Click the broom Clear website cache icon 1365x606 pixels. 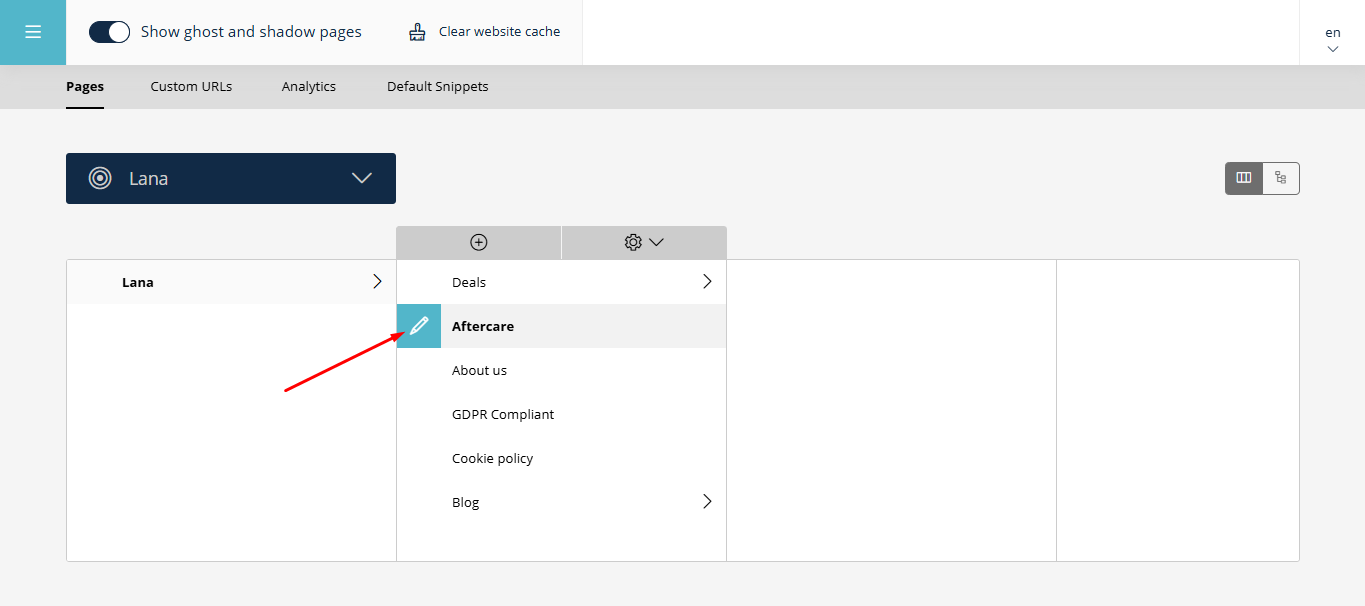click(x=417, y=32)
